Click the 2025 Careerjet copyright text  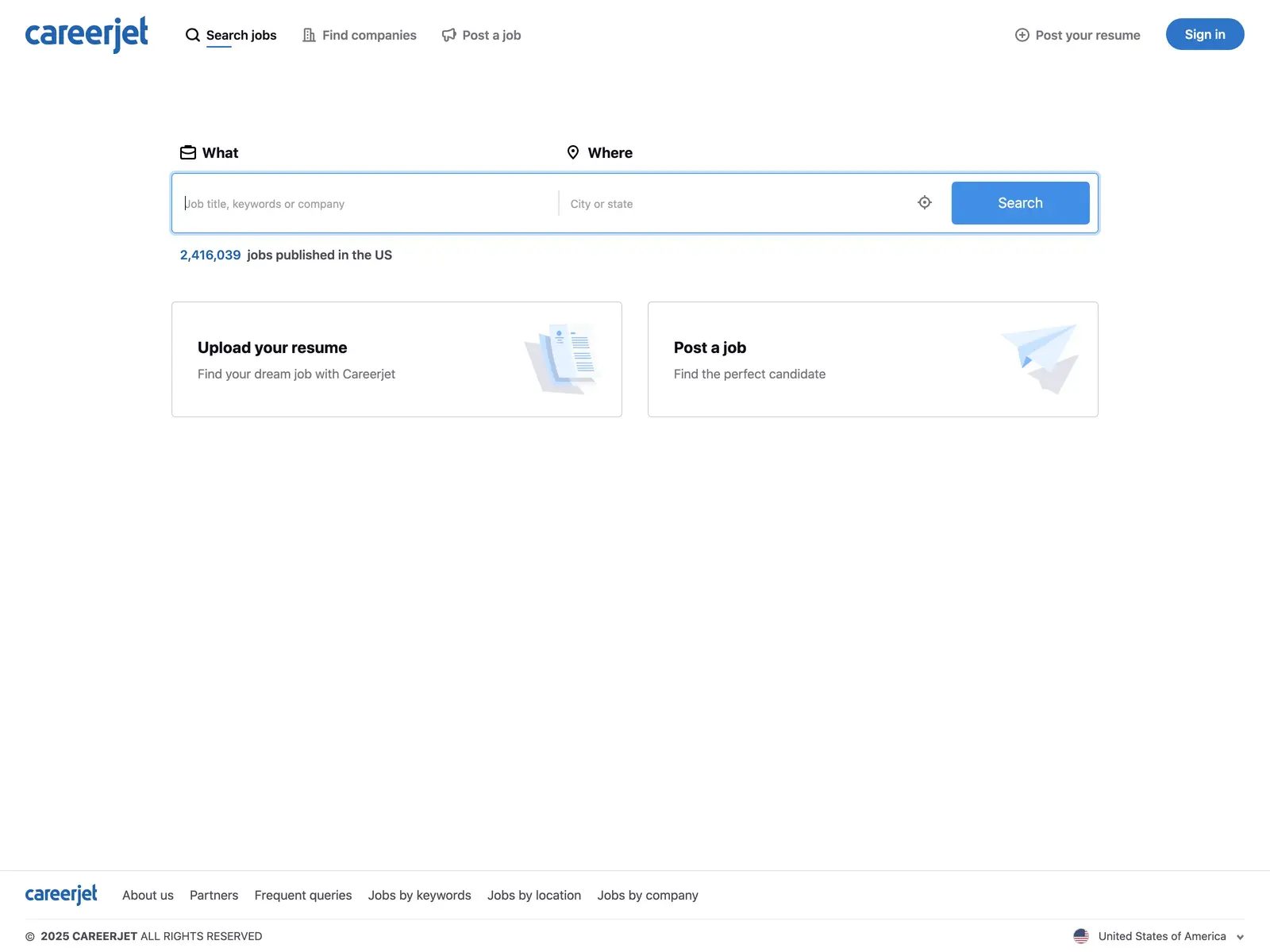[144, 936]
